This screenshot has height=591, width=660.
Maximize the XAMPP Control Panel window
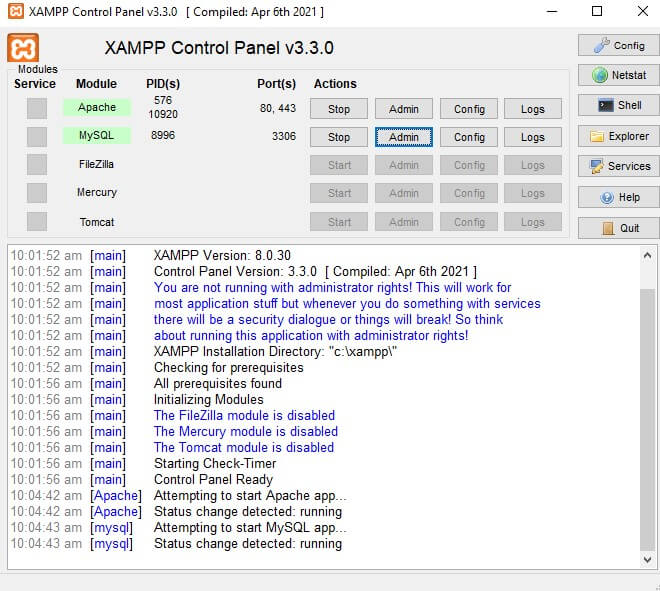pyautogui.click(x=597, y=11)
